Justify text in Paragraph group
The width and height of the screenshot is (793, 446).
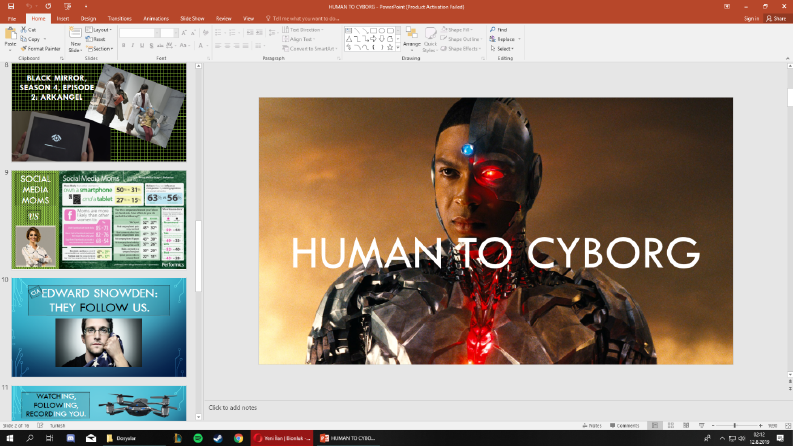click(246, 46)
